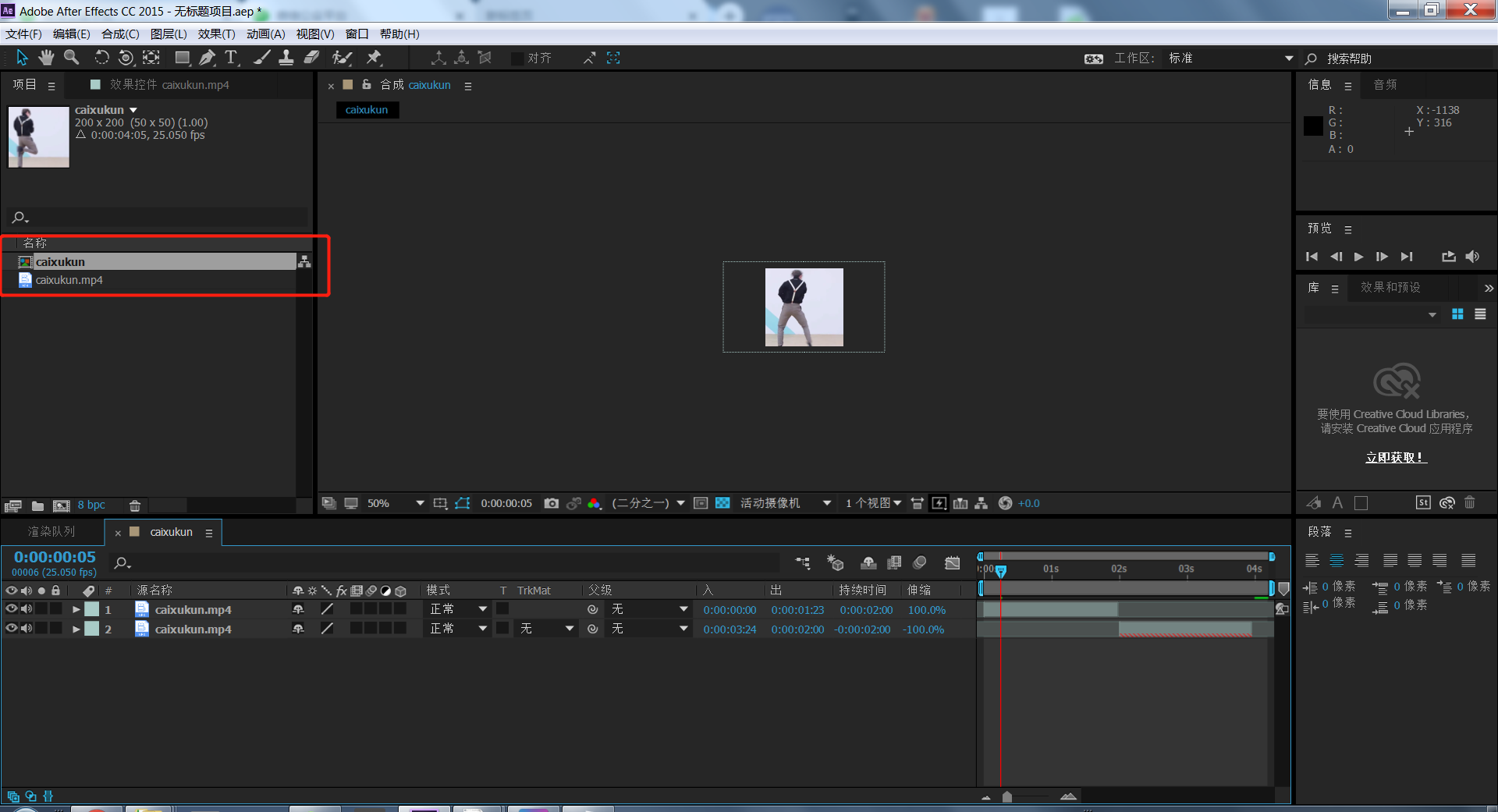Toggle the 对齐 snapping checkbox
1498x812 pixels.
[517, 59]
